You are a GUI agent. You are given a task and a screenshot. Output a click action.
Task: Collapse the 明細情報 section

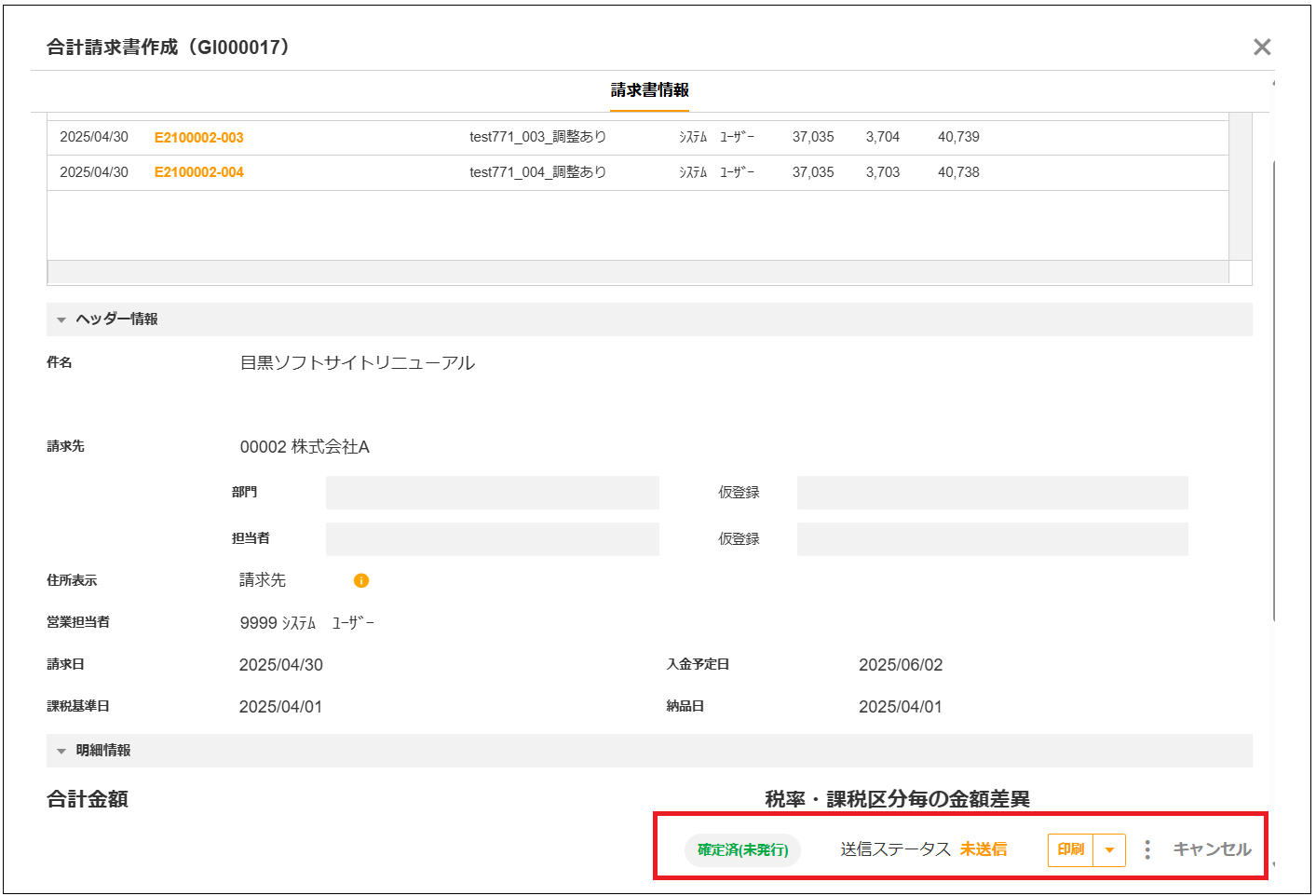tap(61, 751)
